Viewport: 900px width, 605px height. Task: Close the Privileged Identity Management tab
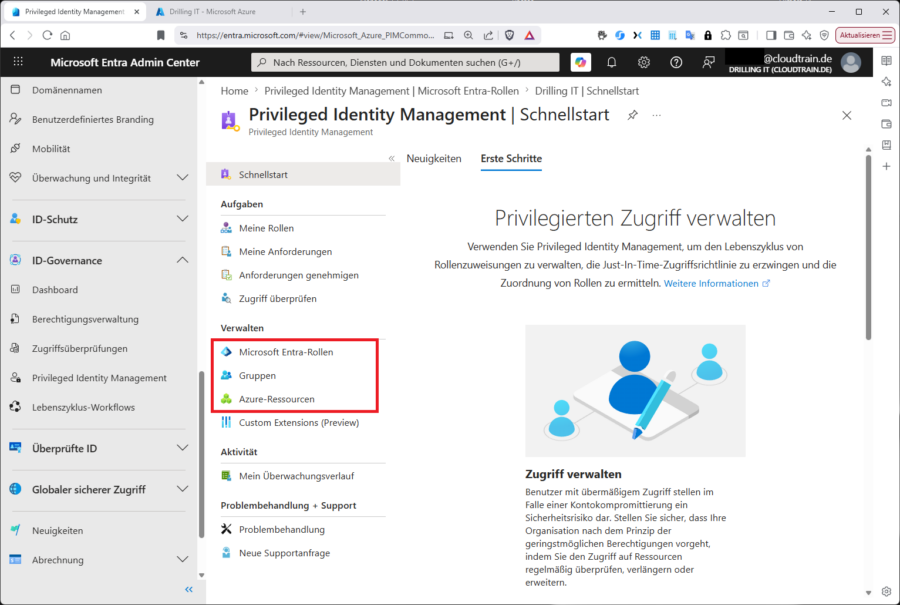tap(137, 11)
